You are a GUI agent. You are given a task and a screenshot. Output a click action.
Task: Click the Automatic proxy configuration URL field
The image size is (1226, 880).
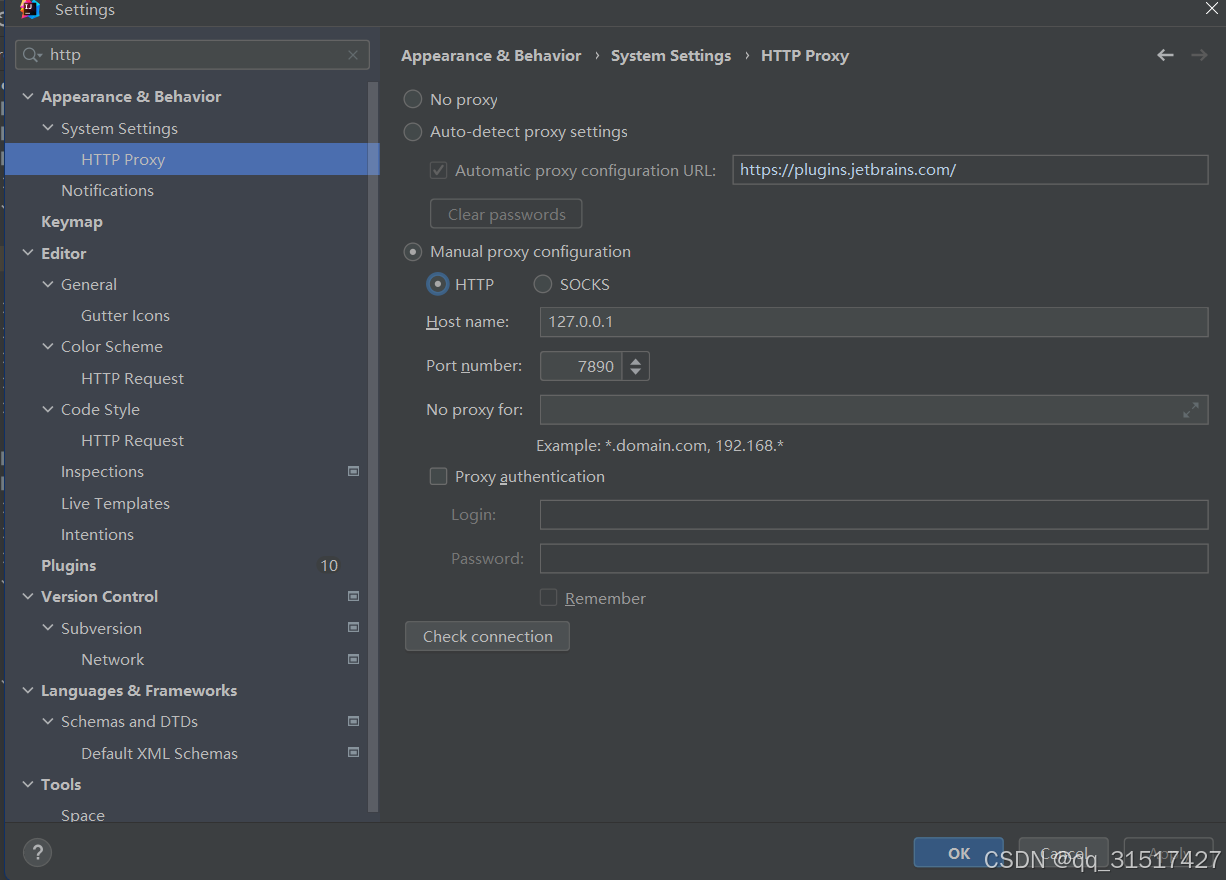coord(970,170)
